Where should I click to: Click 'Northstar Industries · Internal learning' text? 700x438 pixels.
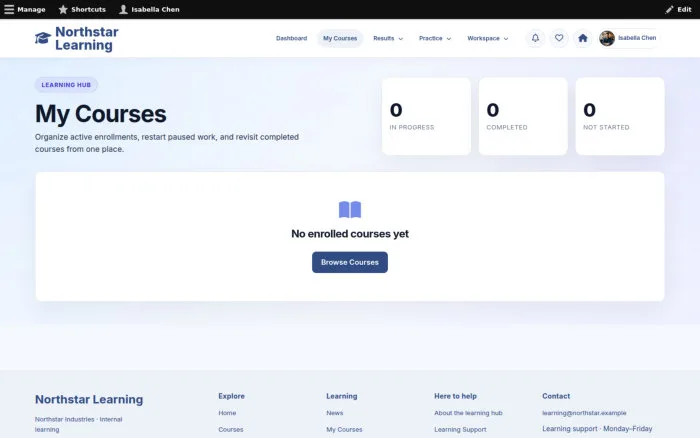[x=79, y=425]
